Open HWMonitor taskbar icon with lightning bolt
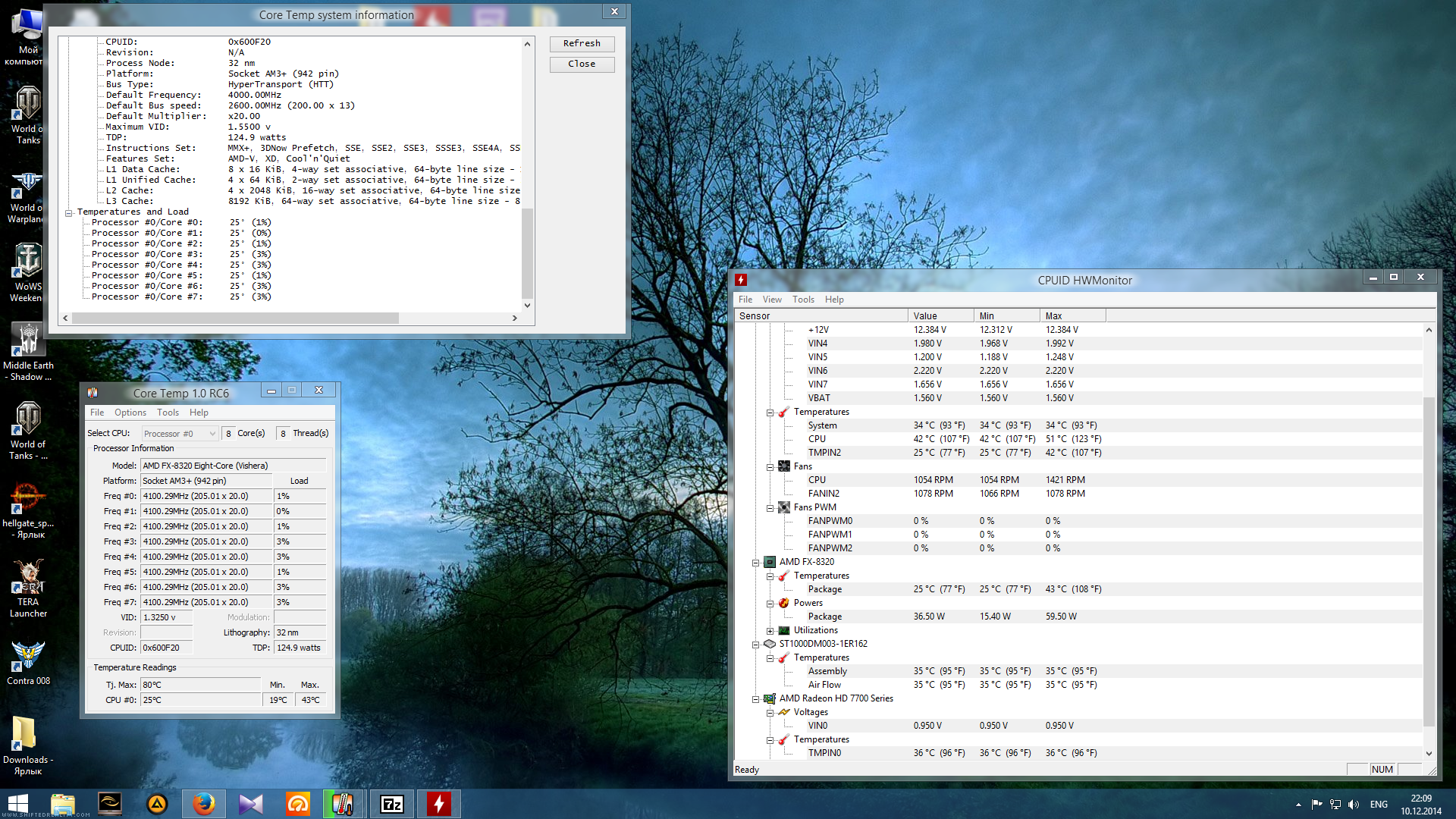 (x=438, y=804)
